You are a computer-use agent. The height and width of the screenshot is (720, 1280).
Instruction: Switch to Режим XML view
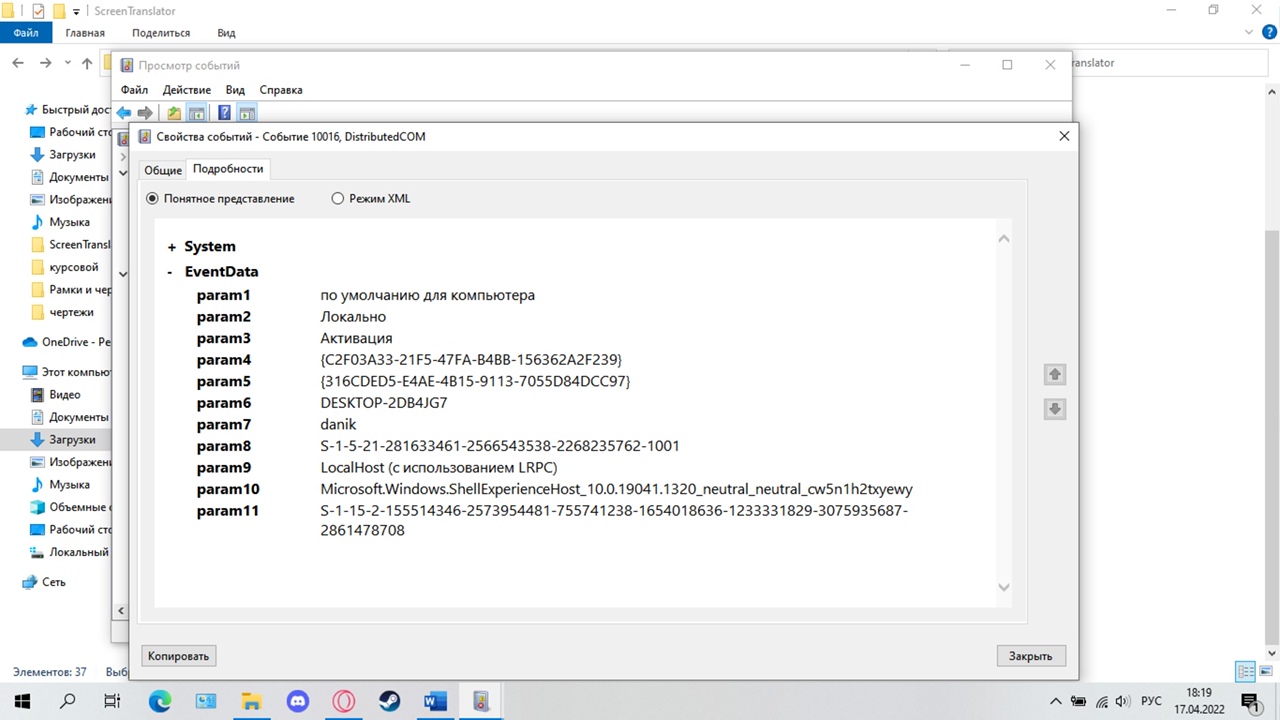click(338, 198)
